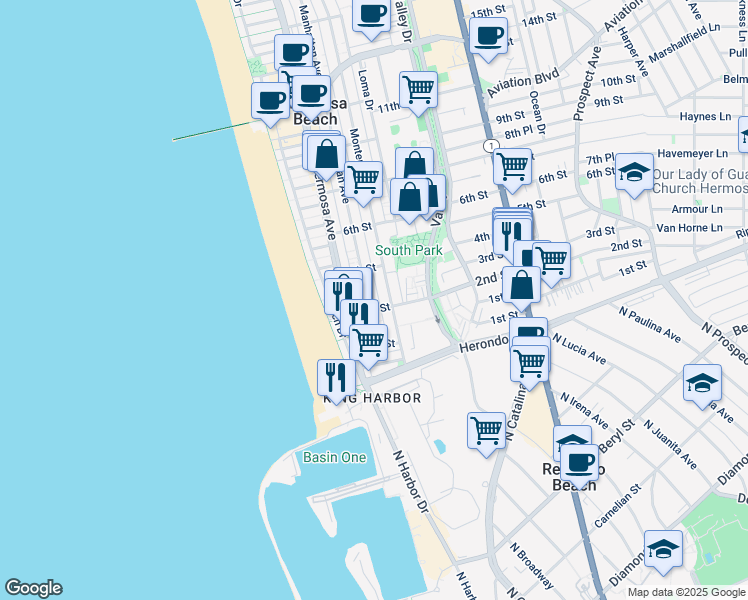Select grocery cart marker below restaurants on Hermosa Ave
Screen dimensions: 748x600
click(368, 346)
